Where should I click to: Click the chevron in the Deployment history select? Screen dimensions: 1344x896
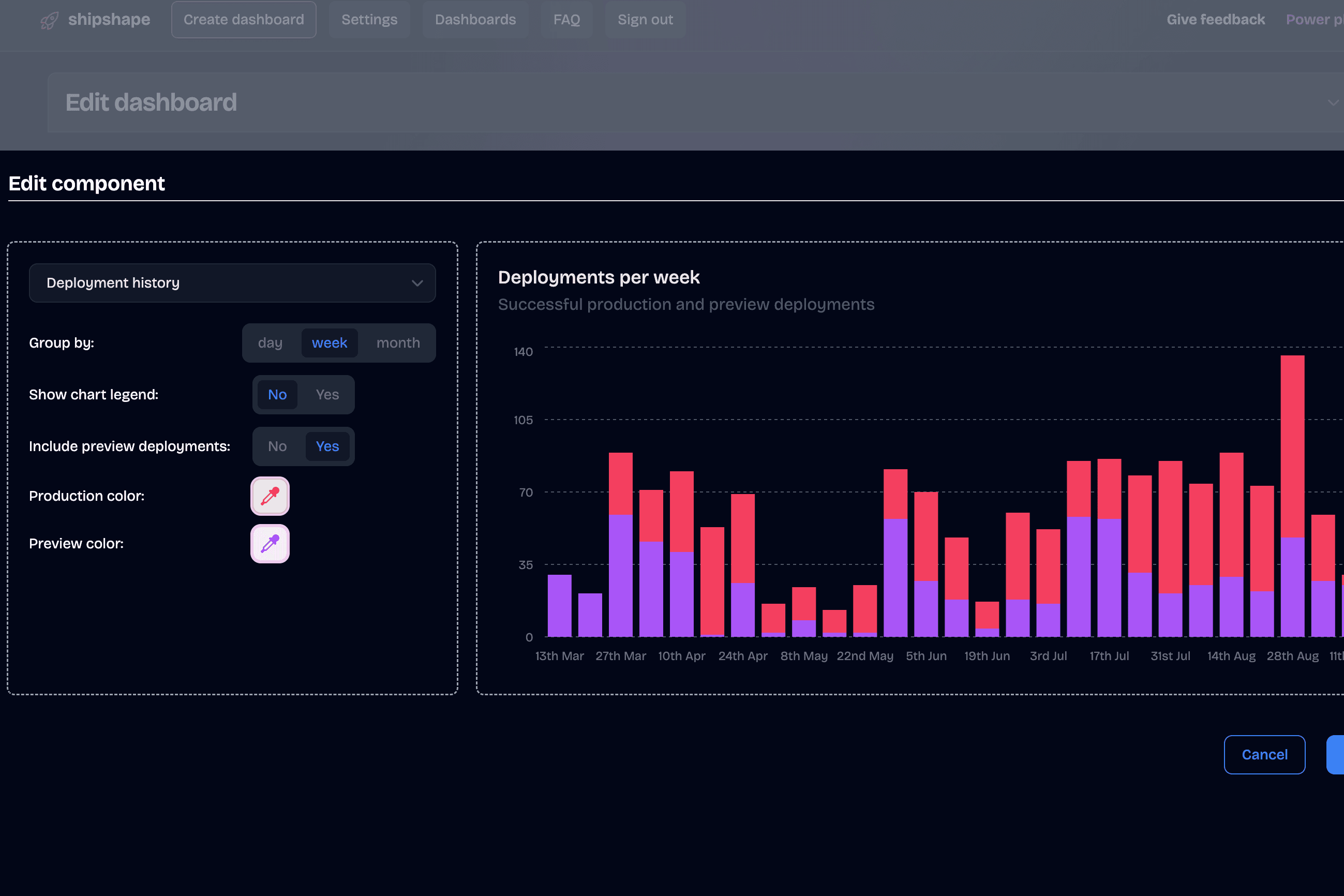[x=417, y=283]
